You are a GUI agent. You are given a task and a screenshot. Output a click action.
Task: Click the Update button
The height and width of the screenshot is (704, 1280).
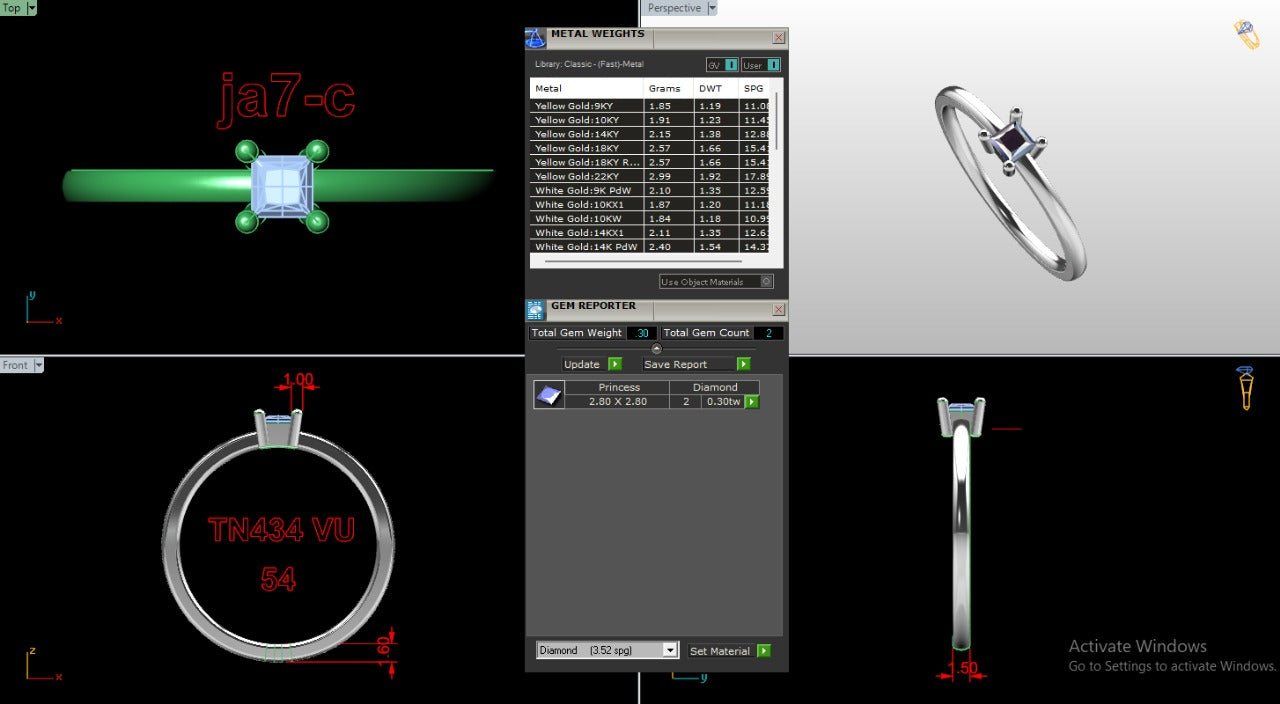pos(582,364)
